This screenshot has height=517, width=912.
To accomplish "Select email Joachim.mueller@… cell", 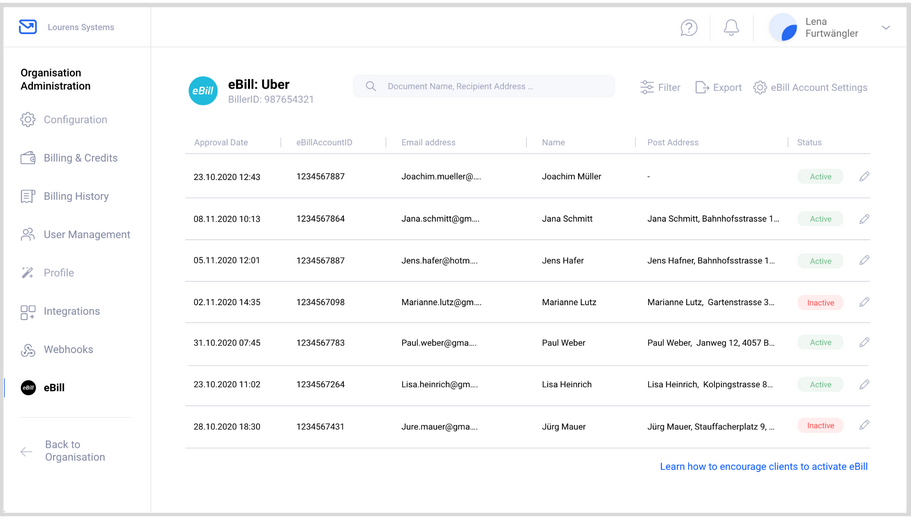I will click(441, 176).
